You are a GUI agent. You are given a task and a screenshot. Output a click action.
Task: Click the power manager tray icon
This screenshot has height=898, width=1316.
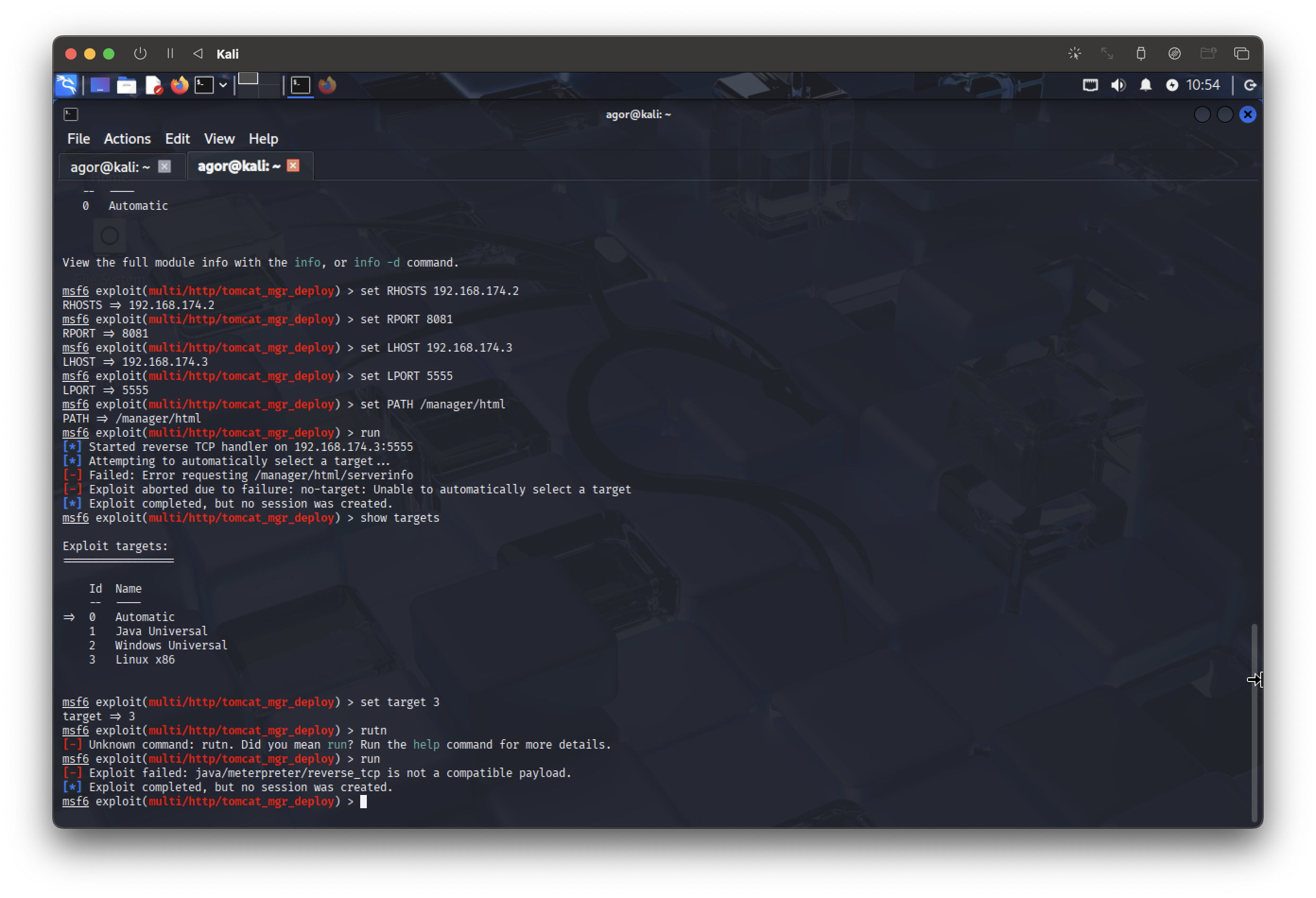pos(1172,85)
